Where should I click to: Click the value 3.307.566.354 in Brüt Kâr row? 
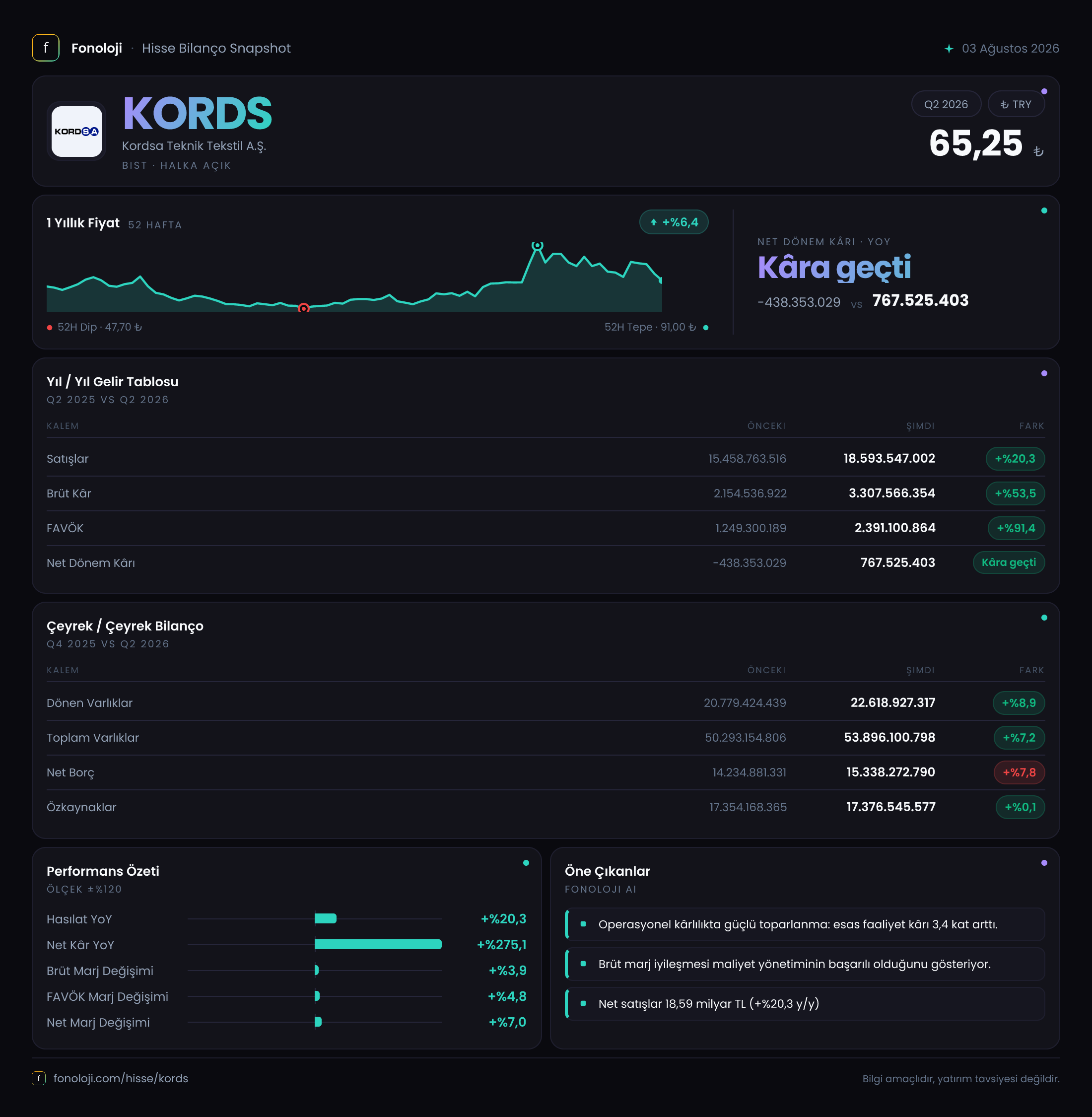coord(891,493)
